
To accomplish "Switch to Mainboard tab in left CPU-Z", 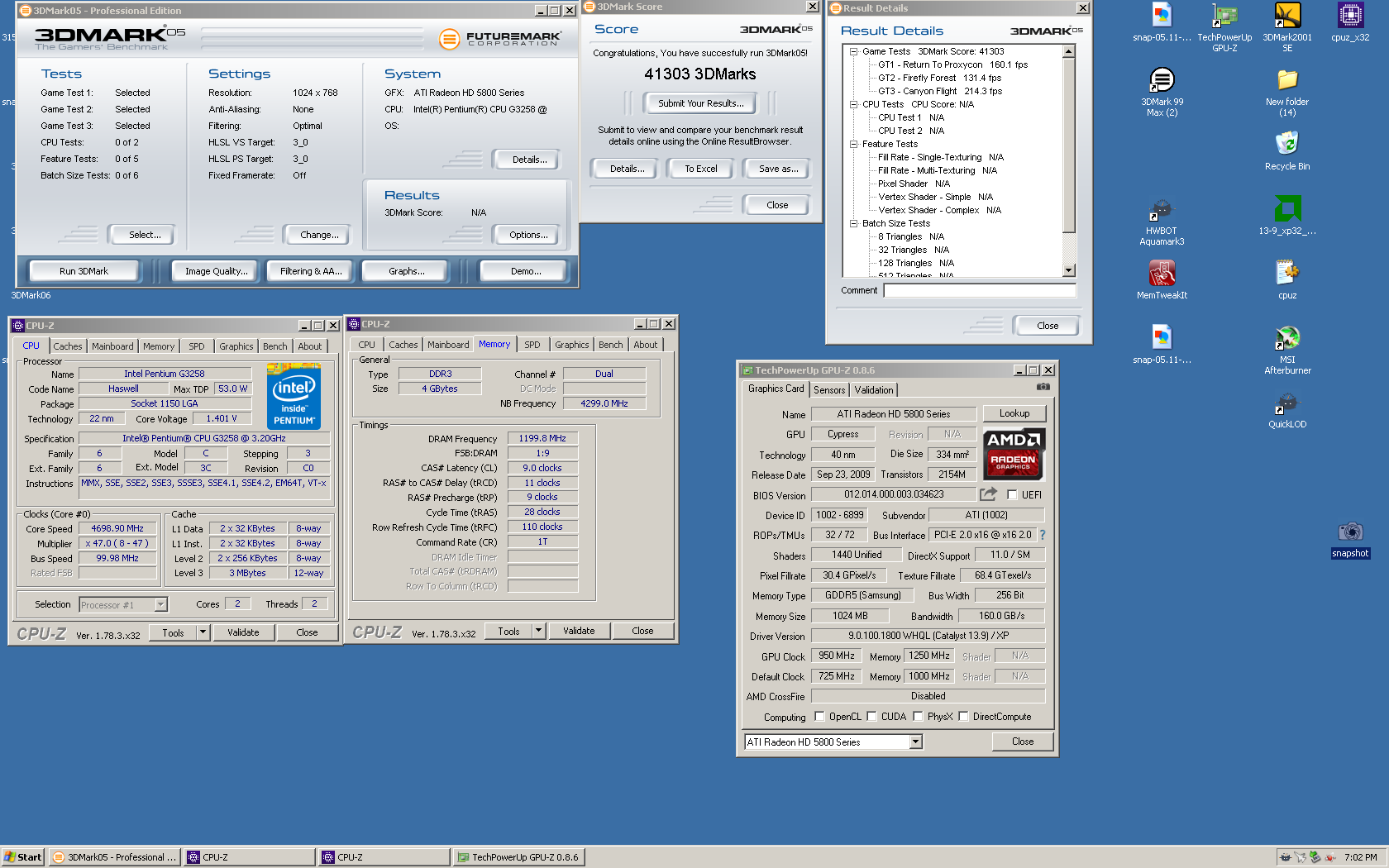I will click(112, 346).
